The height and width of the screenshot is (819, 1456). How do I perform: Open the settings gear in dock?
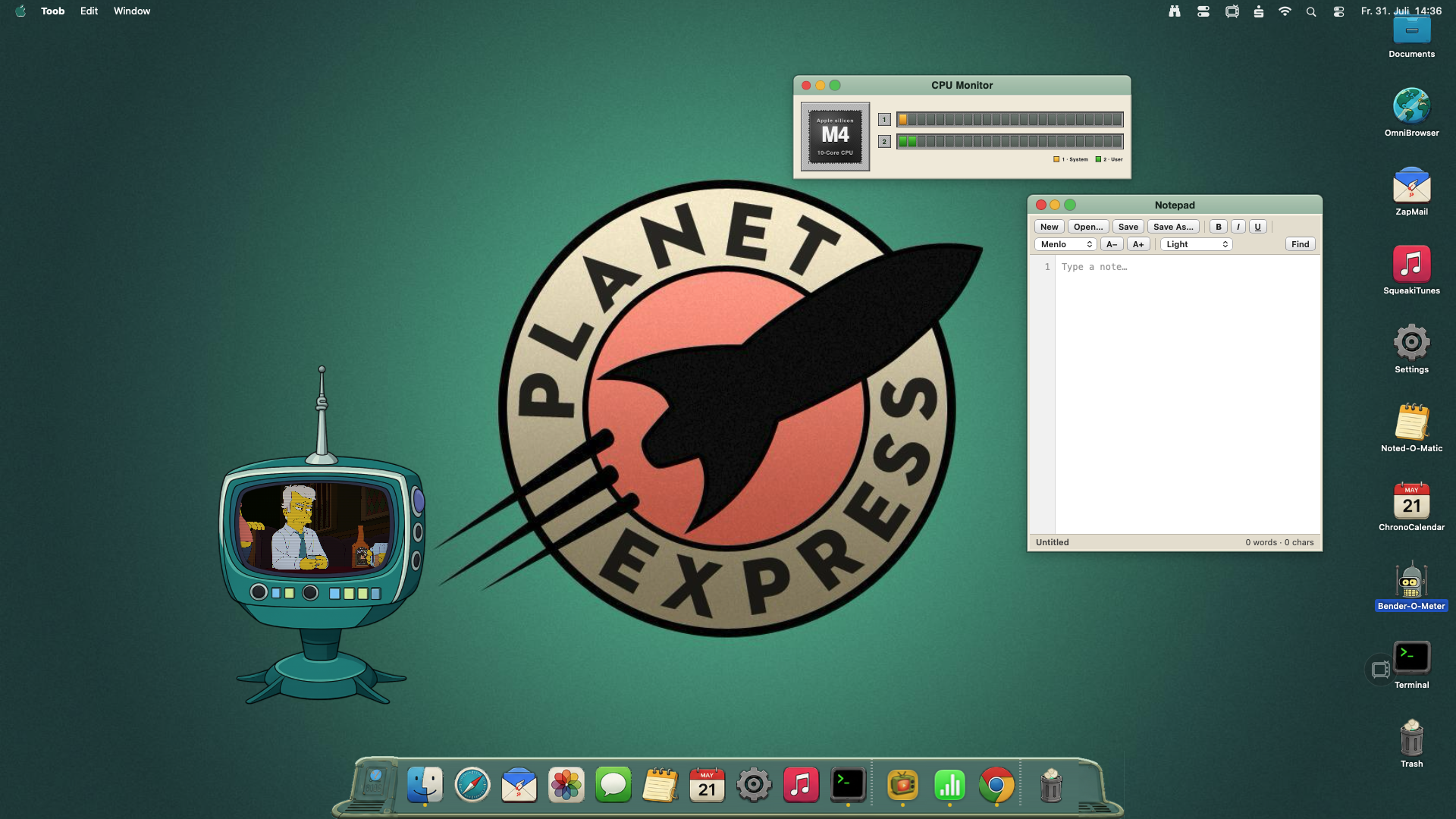click(x=754, y=785)
